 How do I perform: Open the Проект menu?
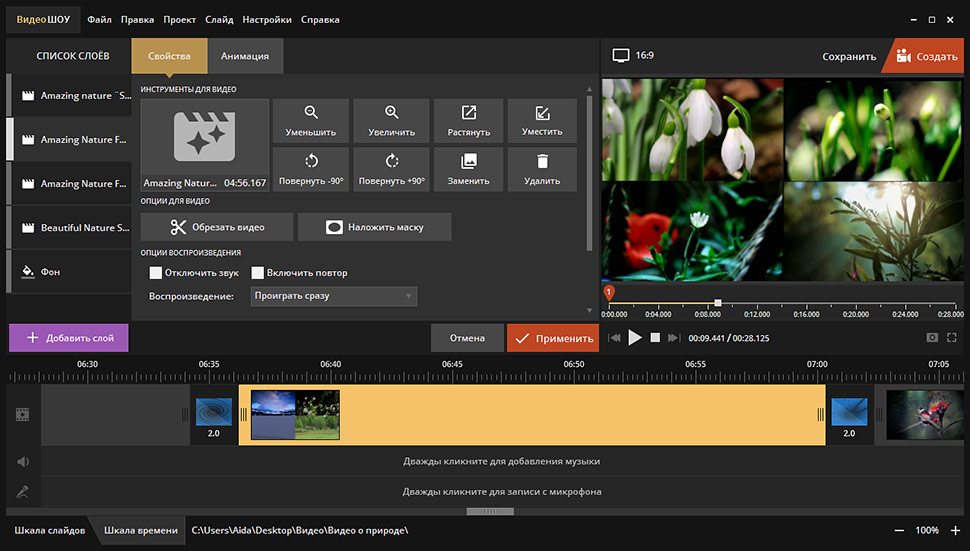[x=179, y=20]
